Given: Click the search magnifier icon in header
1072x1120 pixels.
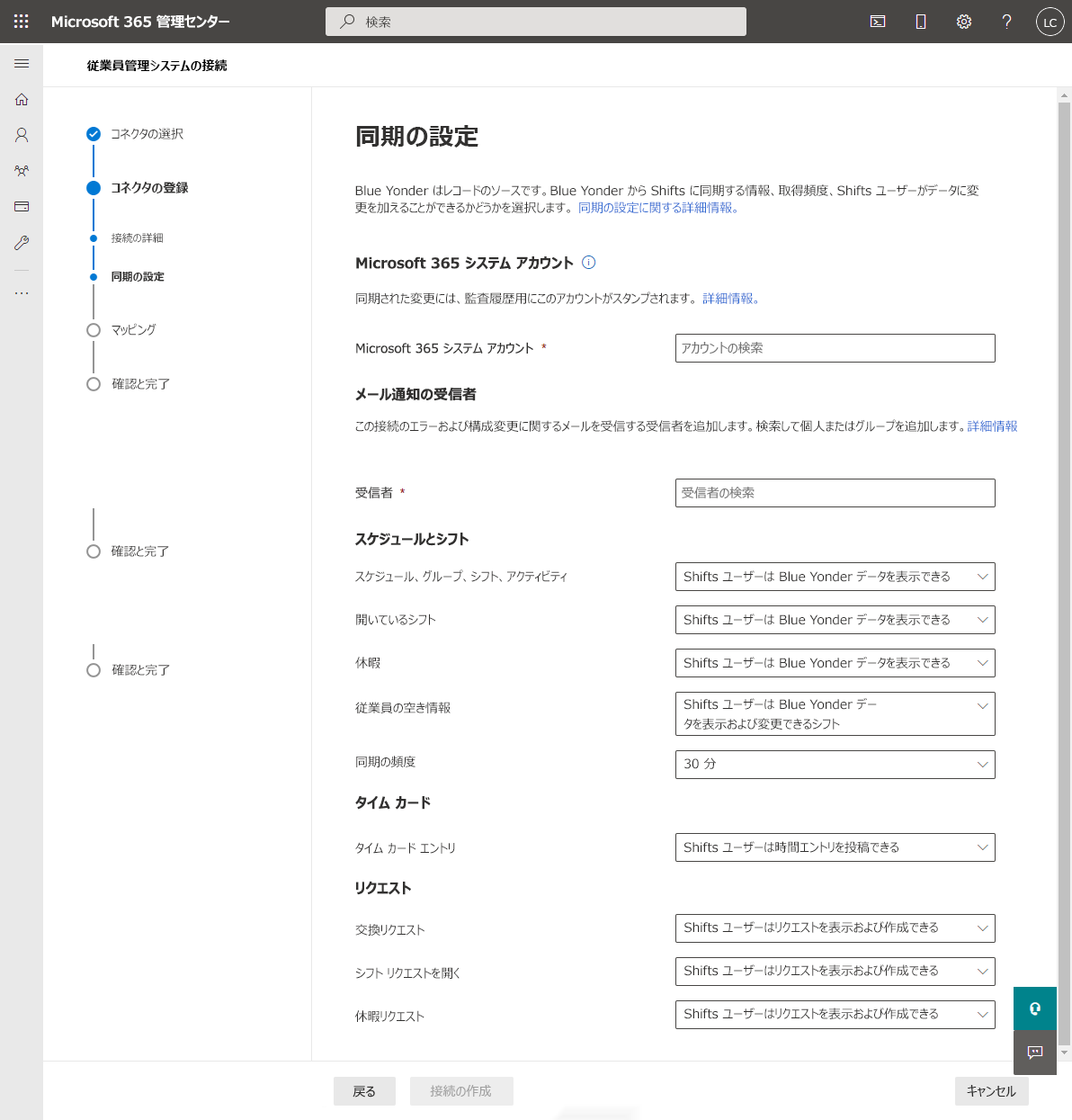Looking at the screenshot, I should [347, 22].
